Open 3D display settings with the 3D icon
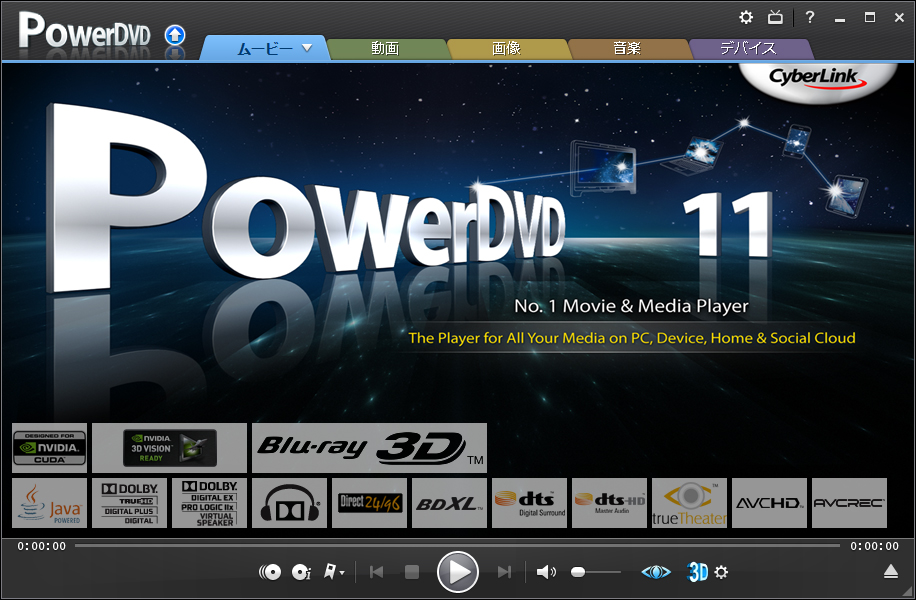 [696, 571]
